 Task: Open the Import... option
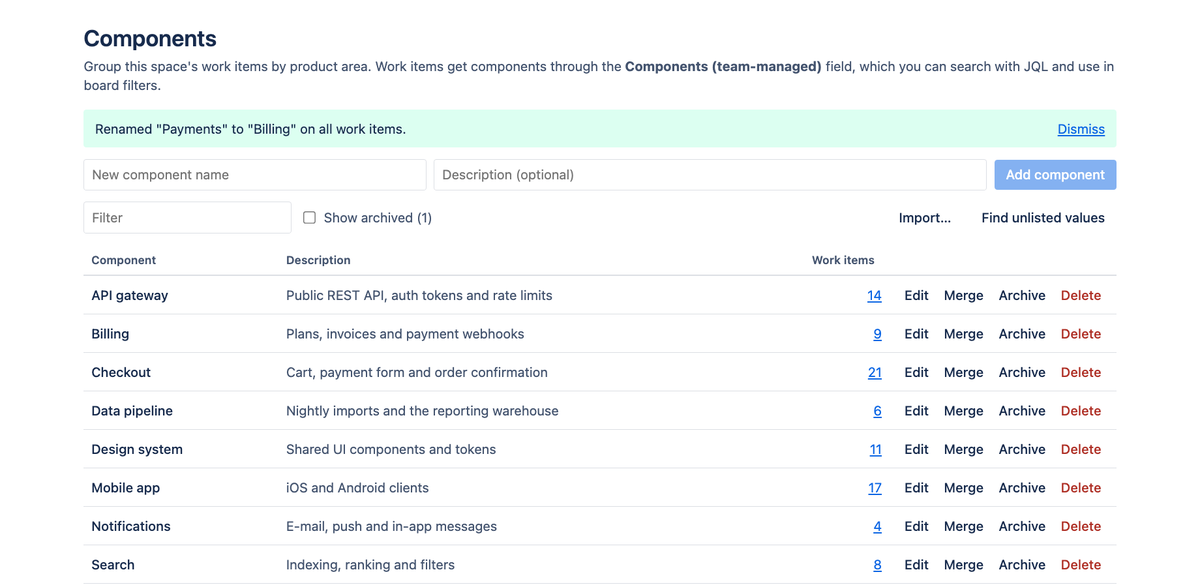click(x=925, y=217)
